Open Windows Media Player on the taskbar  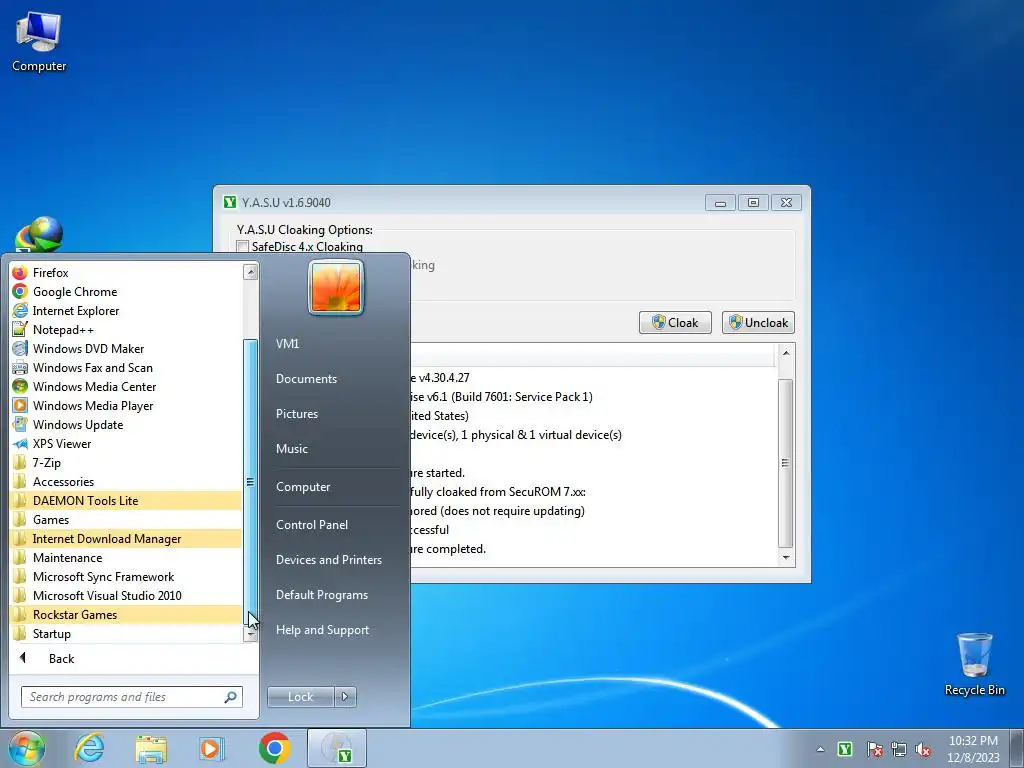coord(212,748)
